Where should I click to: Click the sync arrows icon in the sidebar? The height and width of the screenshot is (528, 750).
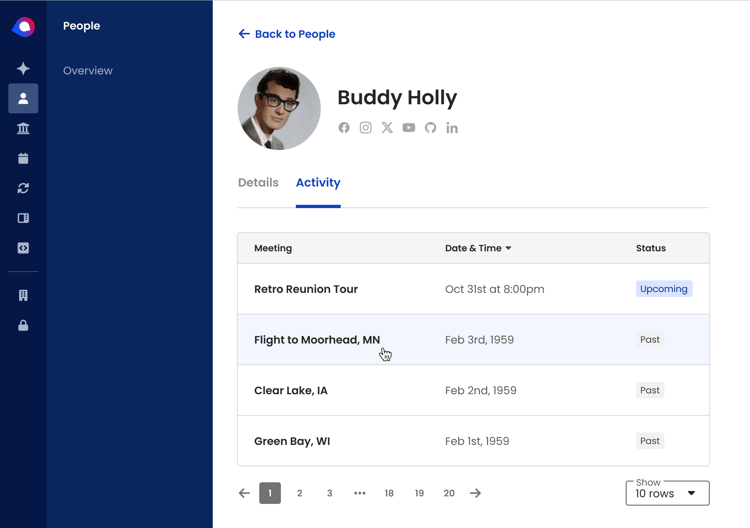pos(23,188)
